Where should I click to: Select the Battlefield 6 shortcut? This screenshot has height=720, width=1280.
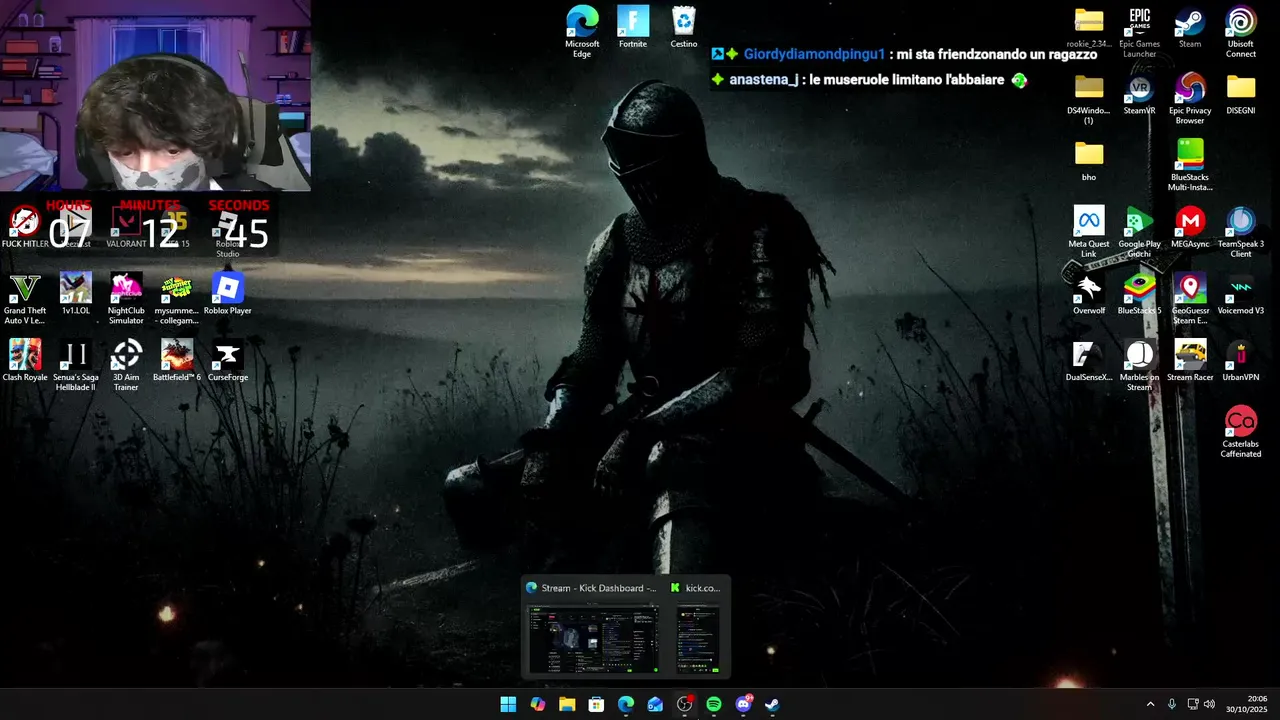177,361
